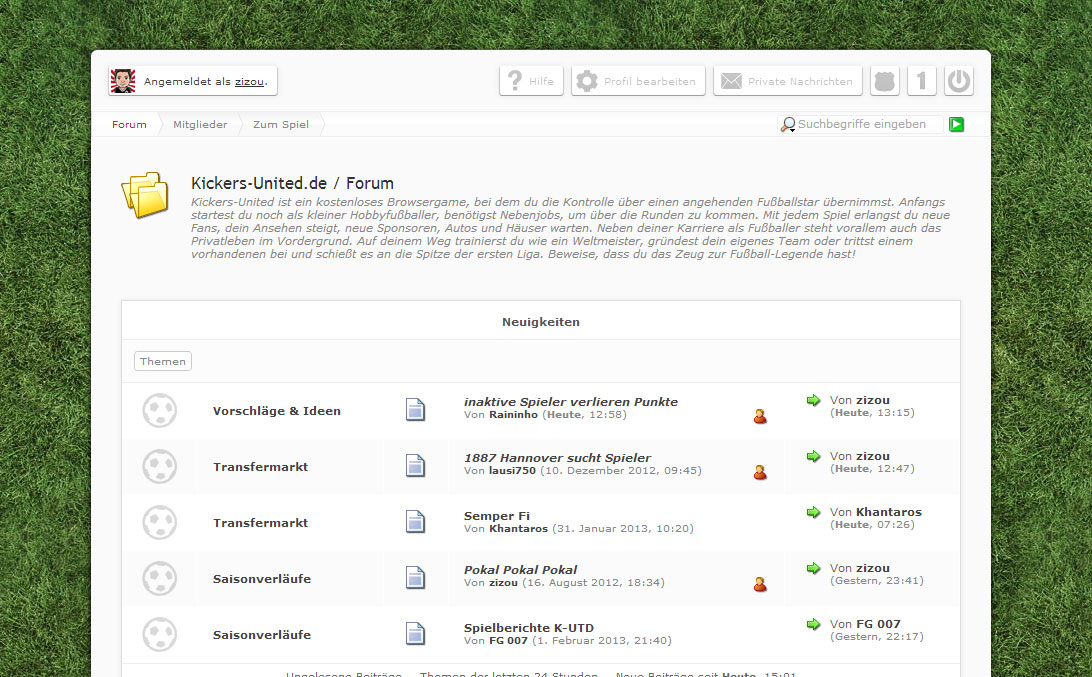Image resolution: width=1092 pixels, height=677 pixels.
Task: Open thread Spielberichte K-UTD
Action: click(529, 628)
